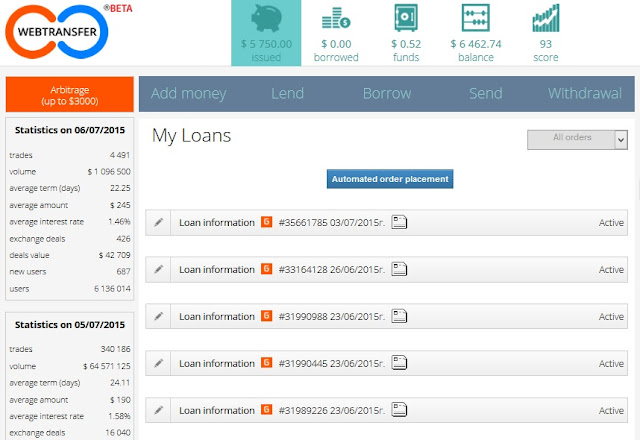
Task: Click the Webtransfer logo
Action: point(57,31)
